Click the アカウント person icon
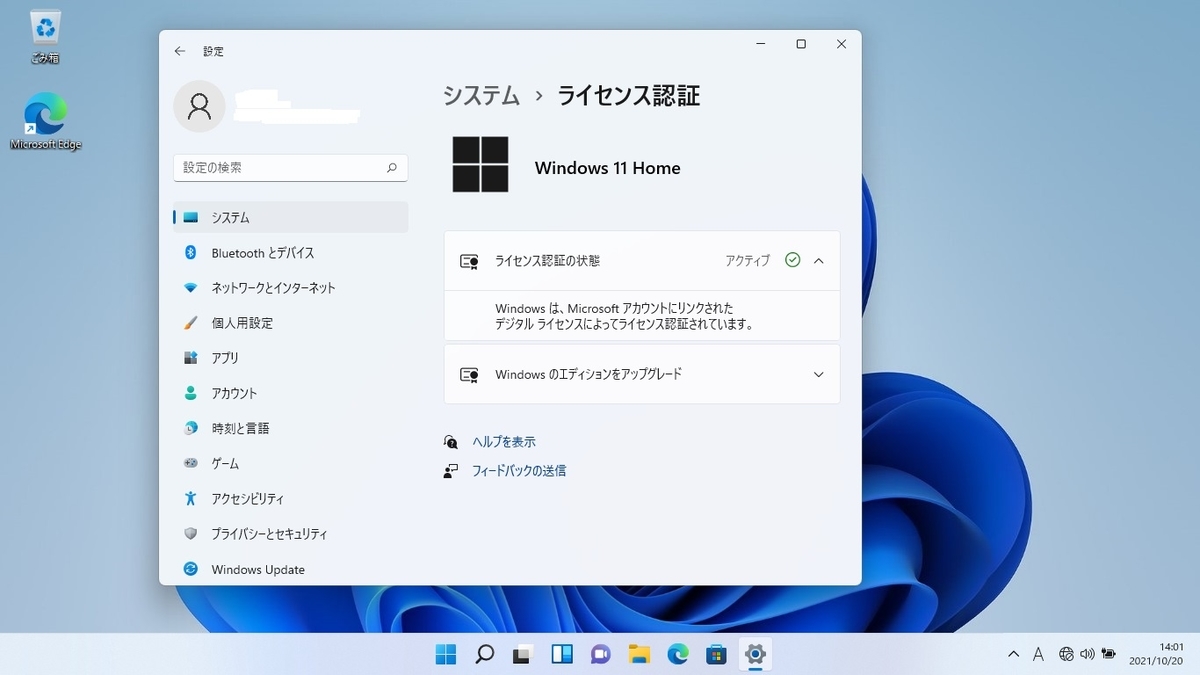Screen dimensions: 1200x675 tap(191, 393)
